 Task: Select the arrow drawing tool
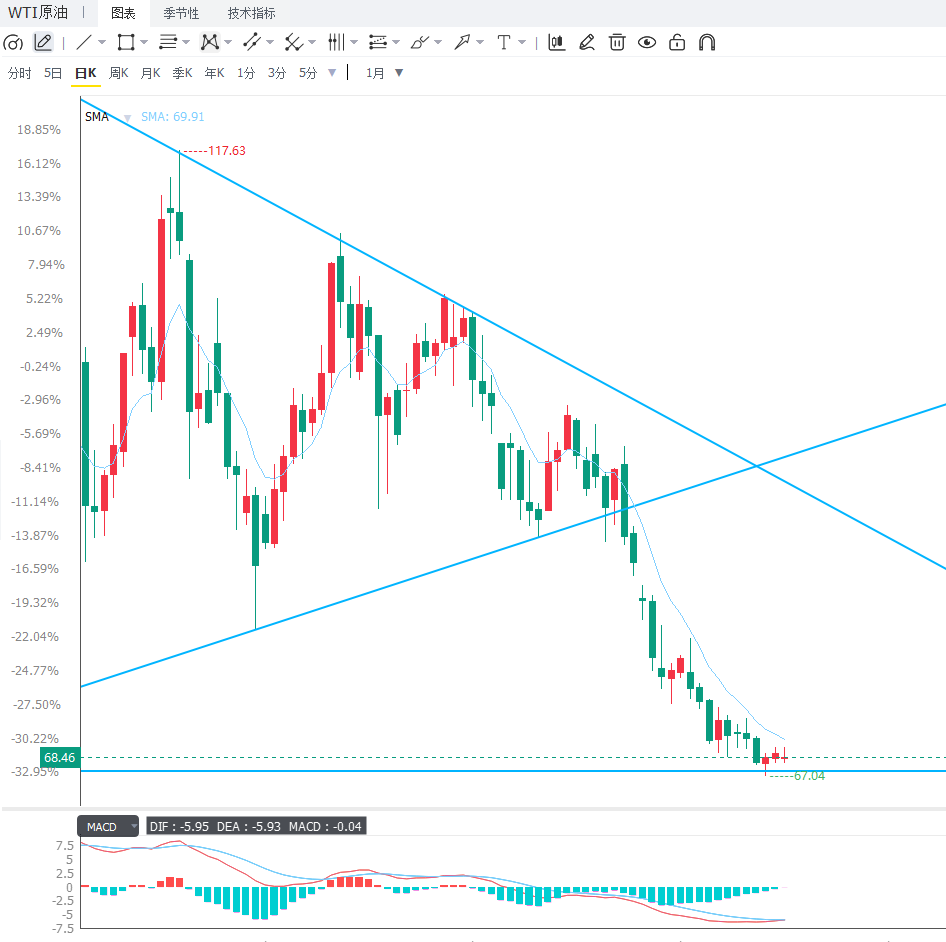[462, 42]
